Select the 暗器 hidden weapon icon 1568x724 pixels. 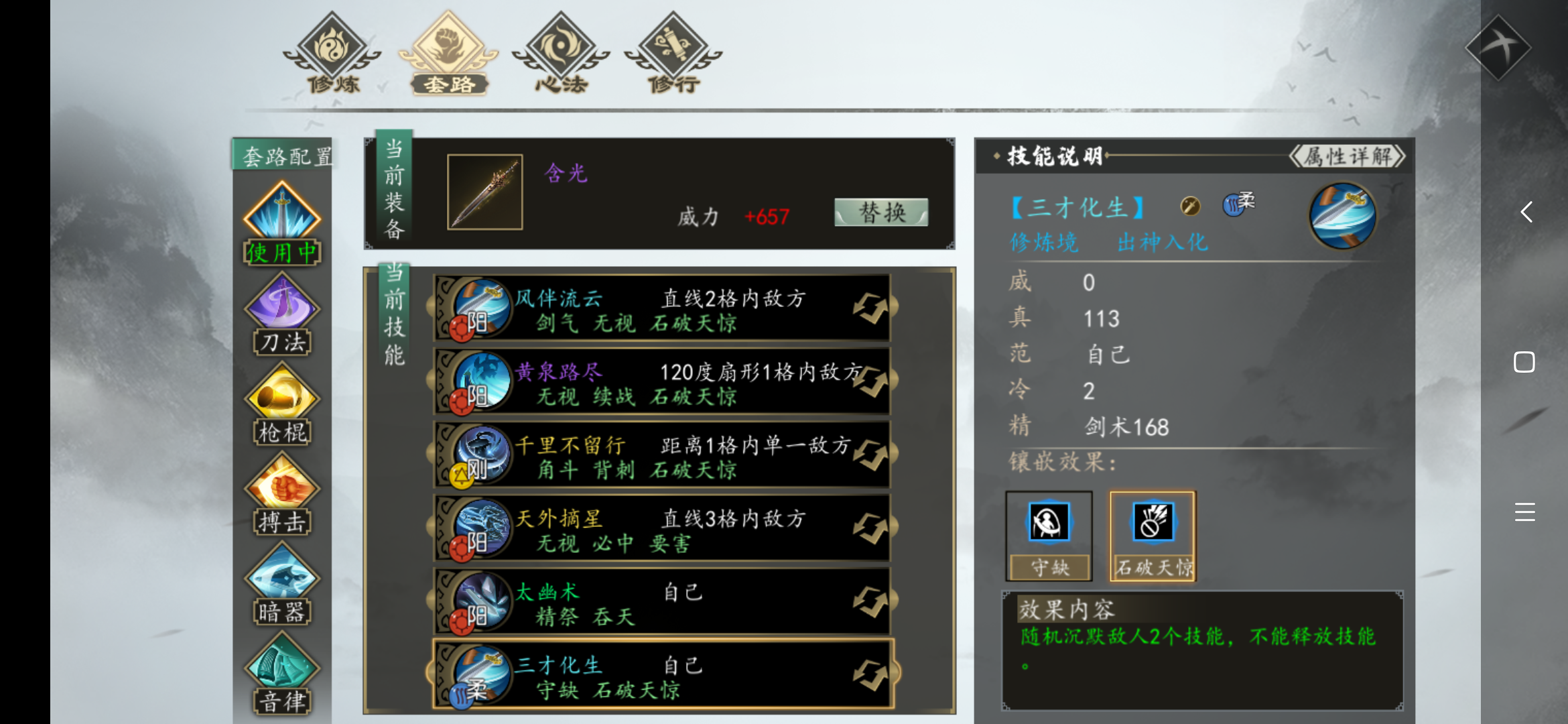[282, 583]
